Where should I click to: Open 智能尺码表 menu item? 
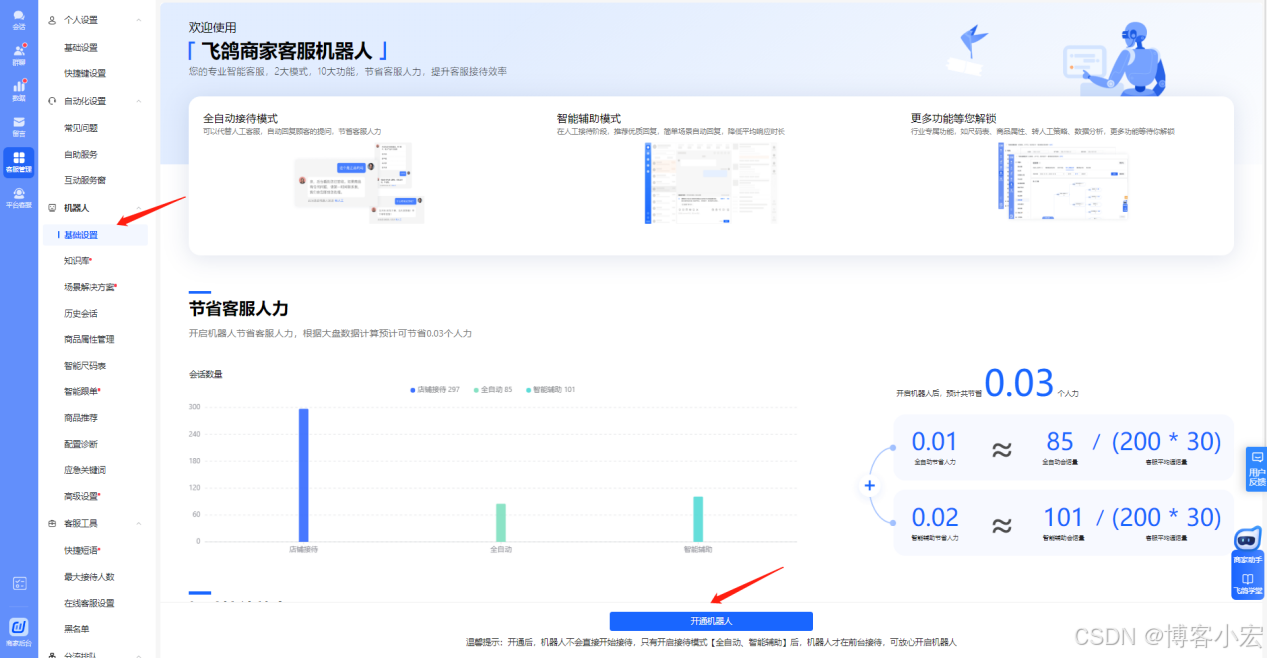point(85,365)
